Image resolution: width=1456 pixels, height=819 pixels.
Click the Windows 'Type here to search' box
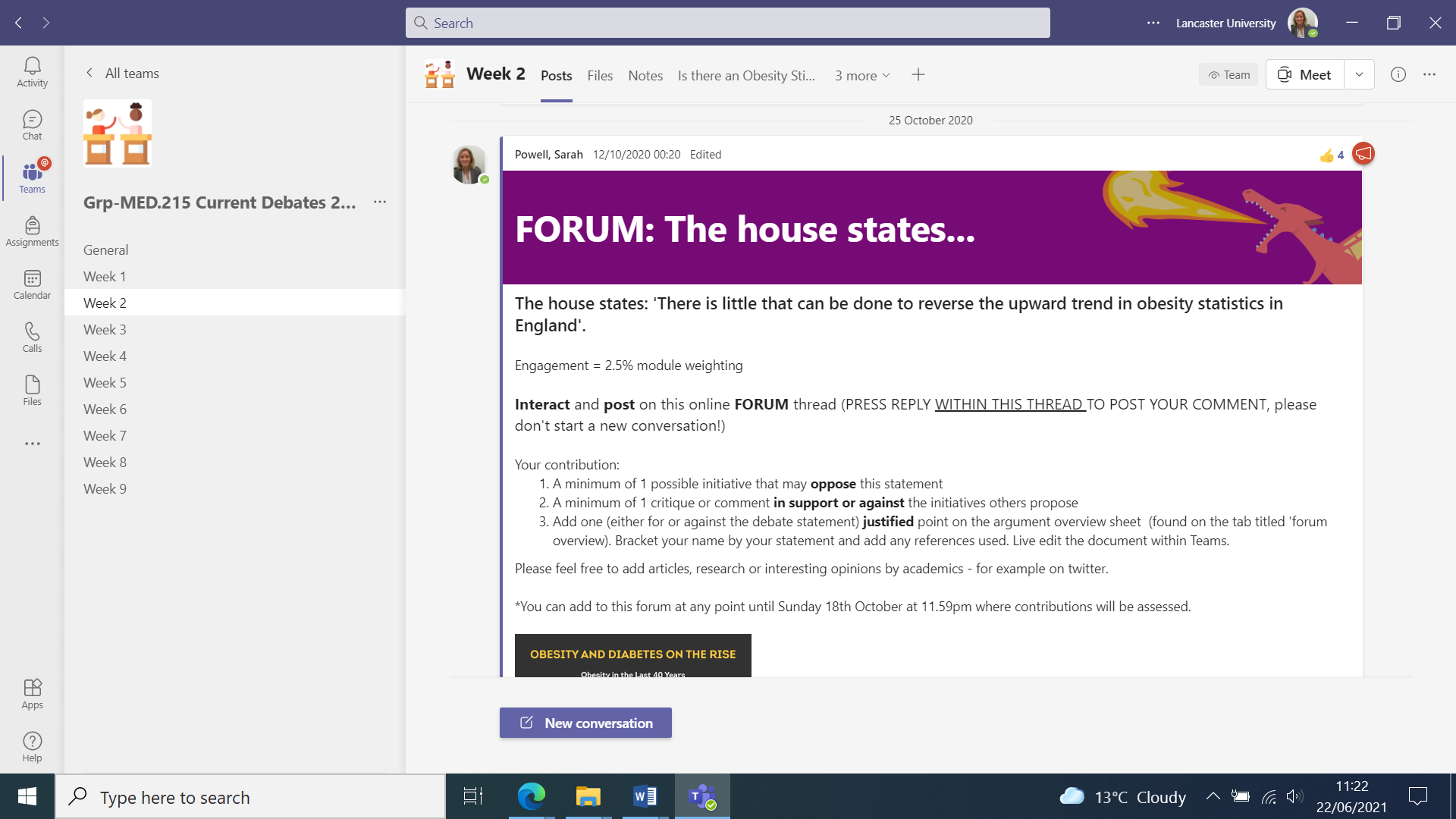click(x=250, y=796)
